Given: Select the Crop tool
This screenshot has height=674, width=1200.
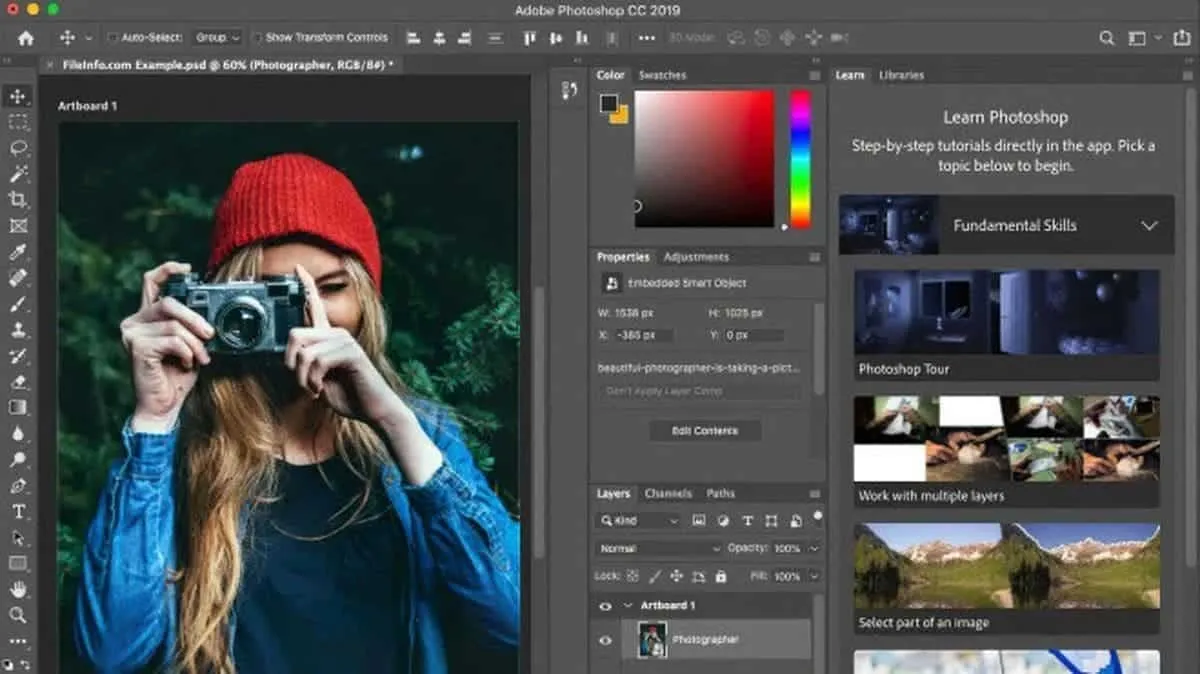Looking at the screenshot, I should click(18, 200).
